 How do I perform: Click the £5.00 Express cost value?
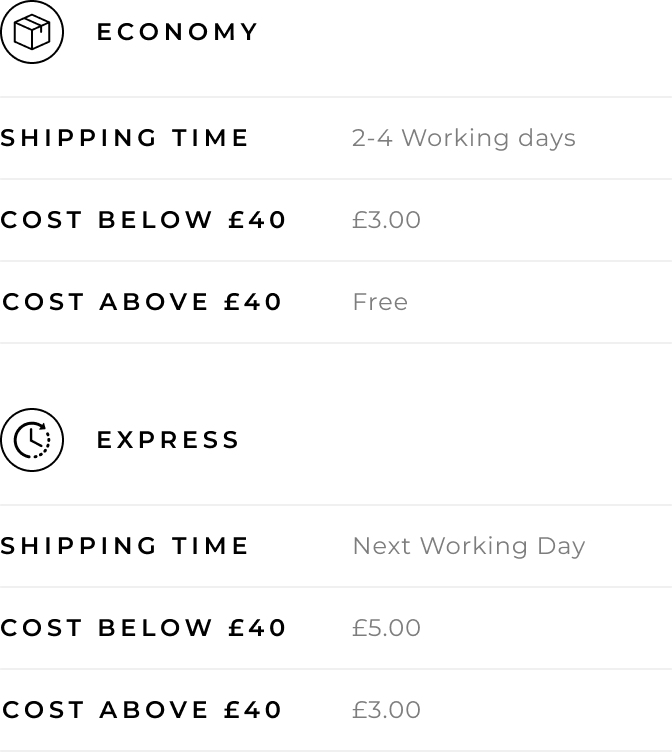(x=387, y=628)
